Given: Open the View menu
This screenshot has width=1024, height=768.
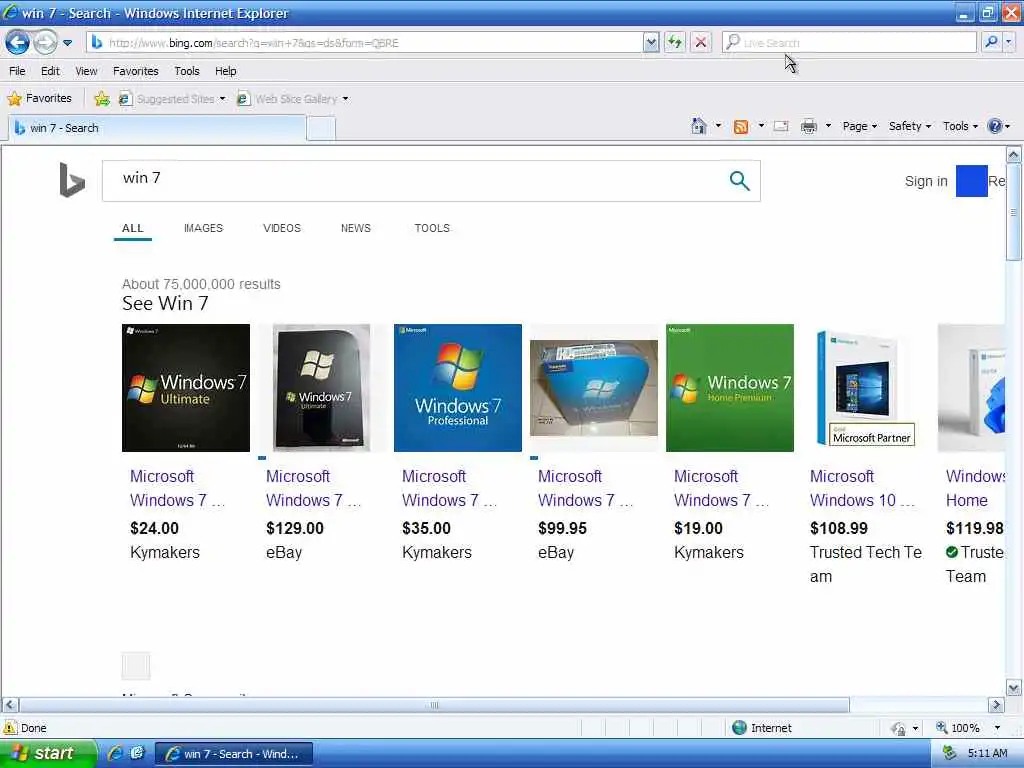Looking at the screenshot, I should coord(86,71).
